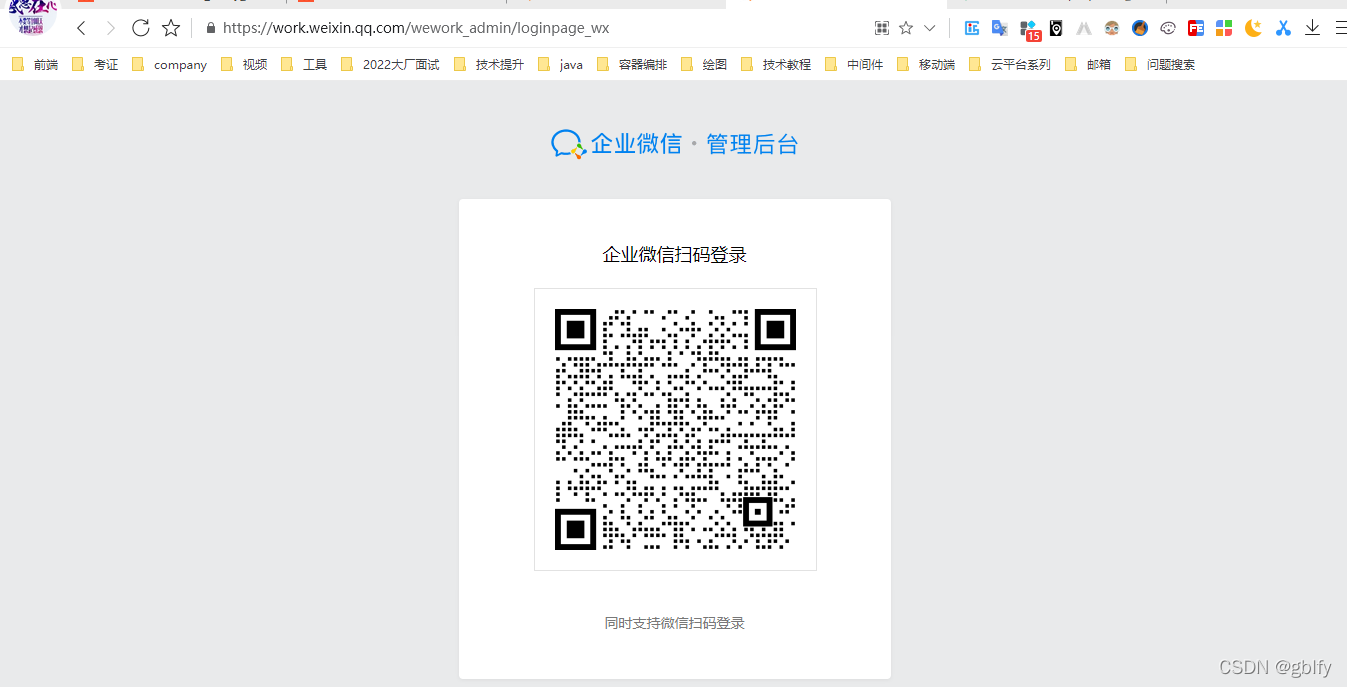Click the login QR code image
The width and height of the screenshot is (1347, 687).
tap(675, 429)
